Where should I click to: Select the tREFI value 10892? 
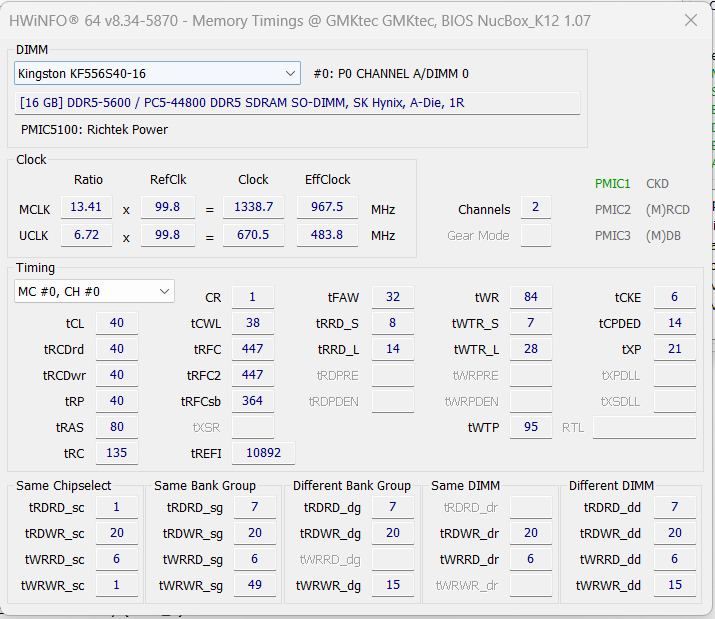263,453
